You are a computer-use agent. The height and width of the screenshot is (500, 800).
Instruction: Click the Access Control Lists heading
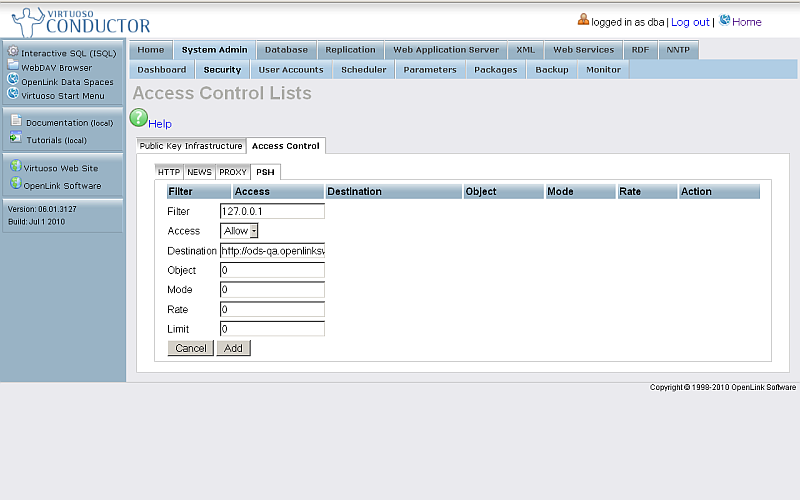click(x=222, y=93)
